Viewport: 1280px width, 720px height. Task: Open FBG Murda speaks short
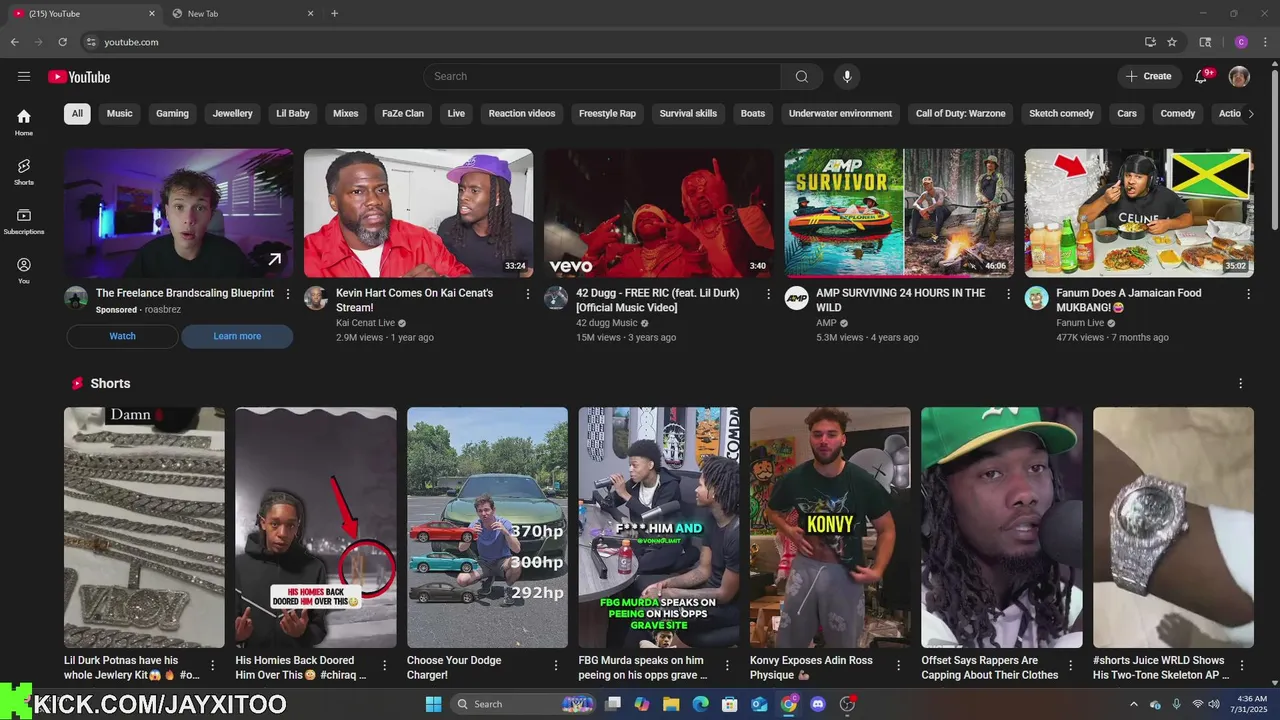point(658,527)
